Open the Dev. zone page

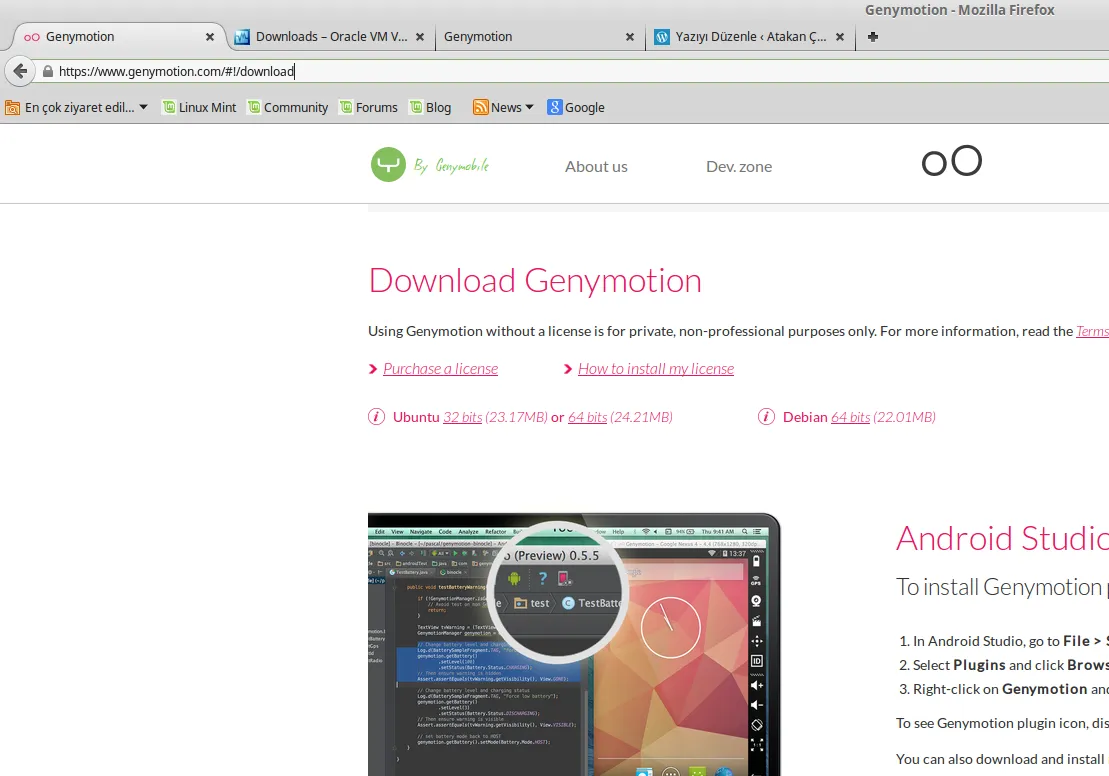[739, 167]
